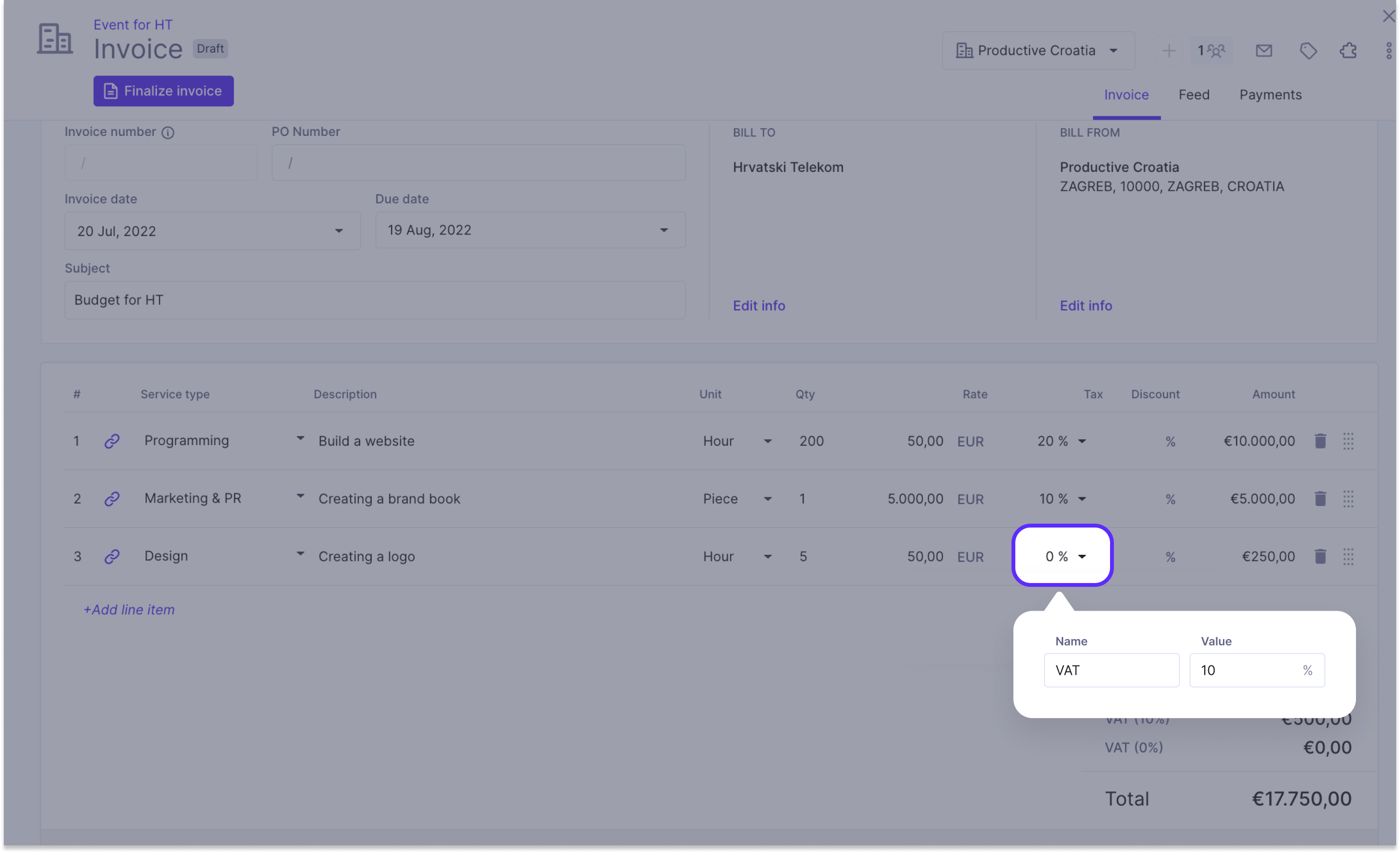Click the 5.000,00 rate field
The width and height of the screenshot is (1400, 853).
[x=915, y=498]
